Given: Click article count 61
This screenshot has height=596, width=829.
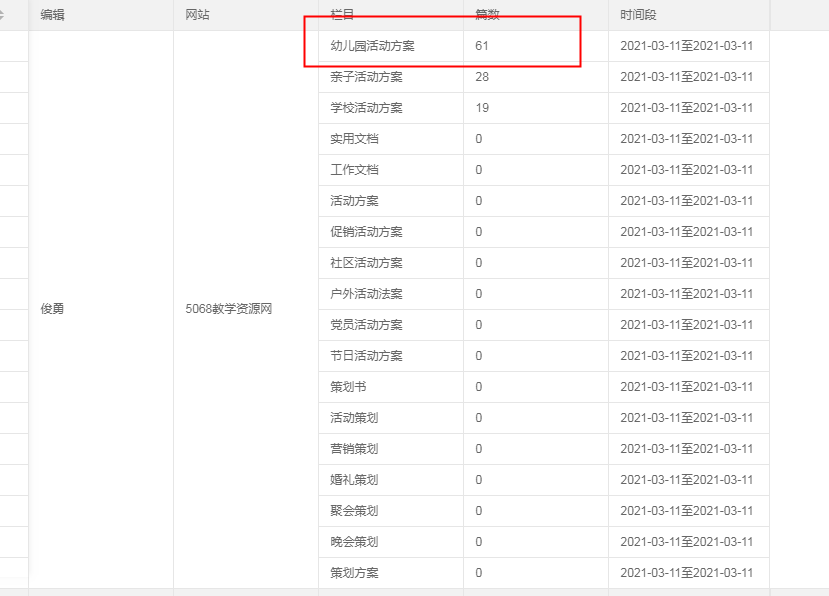Looking at the screenshot, I should 482,46.
